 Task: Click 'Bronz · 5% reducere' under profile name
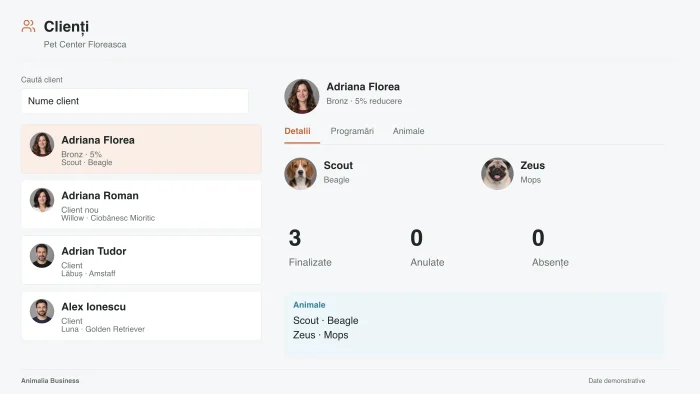(x=364, y=101)
